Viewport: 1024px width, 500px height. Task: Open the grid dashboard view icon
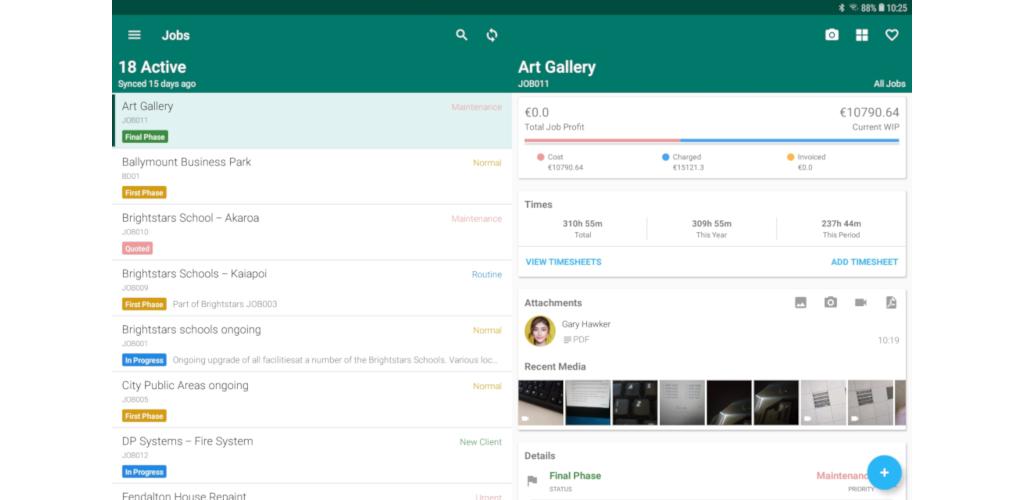pos(862,35)
